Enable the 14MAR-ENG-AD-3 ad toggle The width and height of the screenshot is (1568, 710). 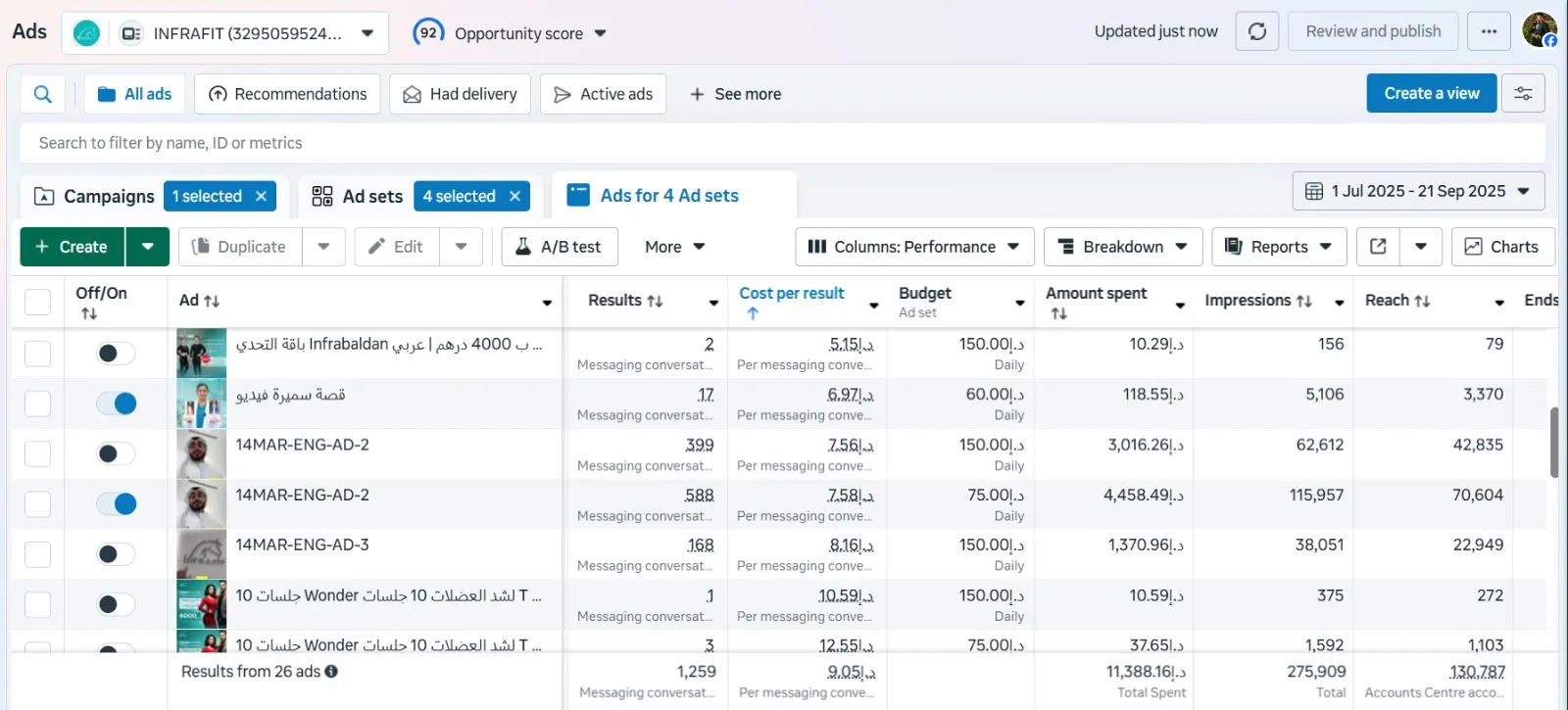(117, 554)
